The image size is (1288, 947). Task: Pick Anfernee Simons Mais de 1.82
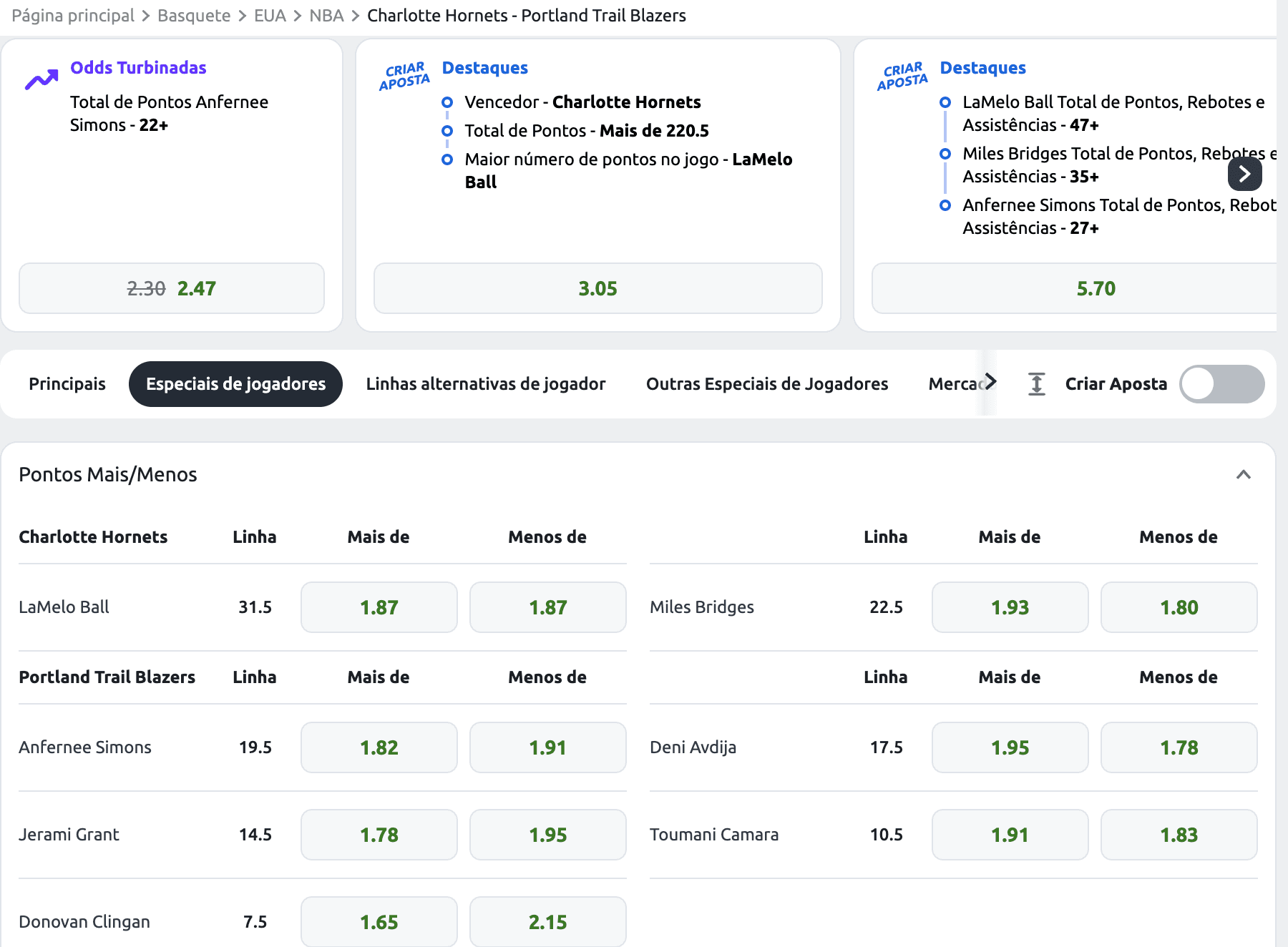[x=379, y=747]
